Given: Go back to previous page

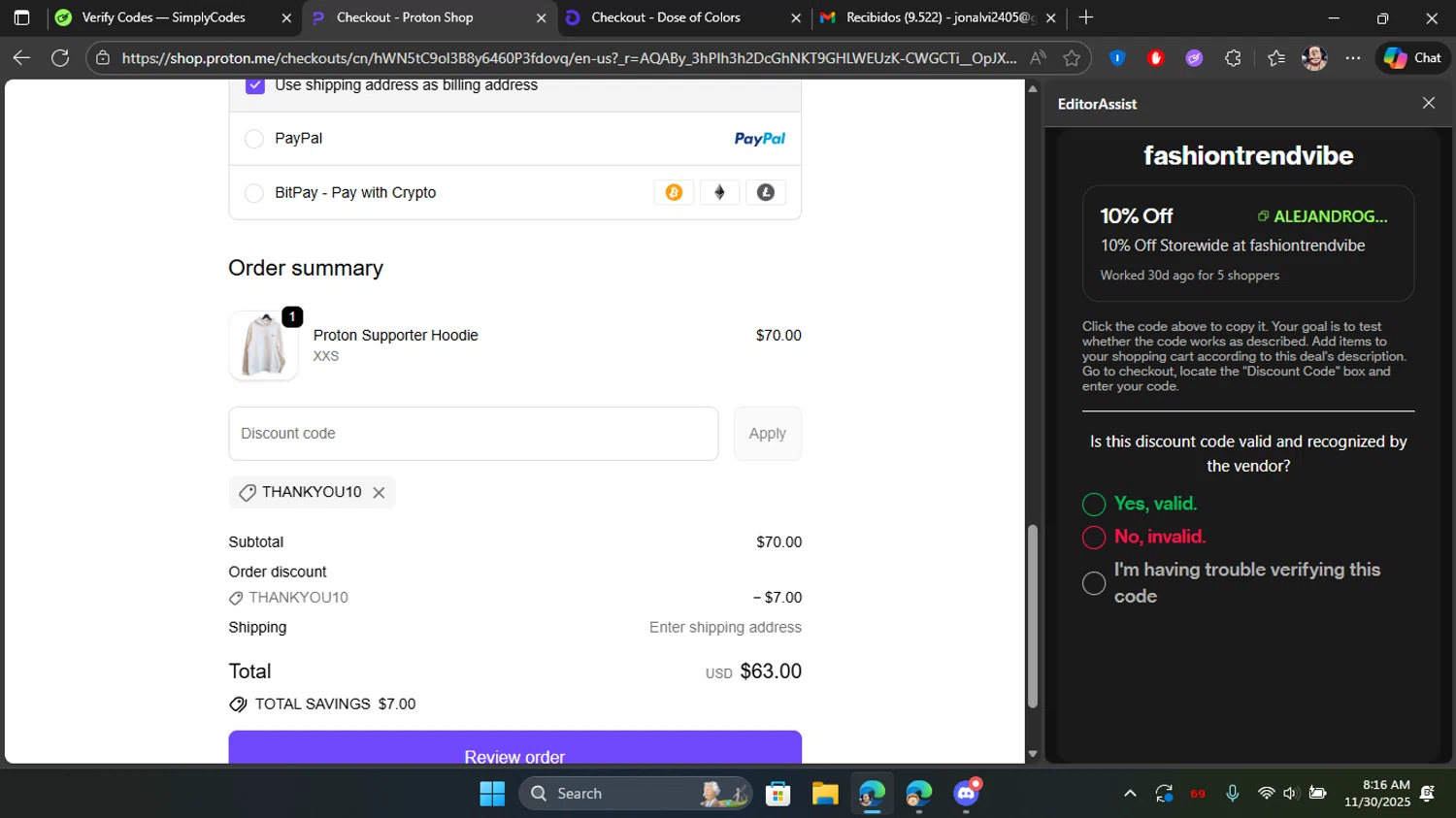Looking at the screenshot, I should pyautogui.click(x=21, y=58).
